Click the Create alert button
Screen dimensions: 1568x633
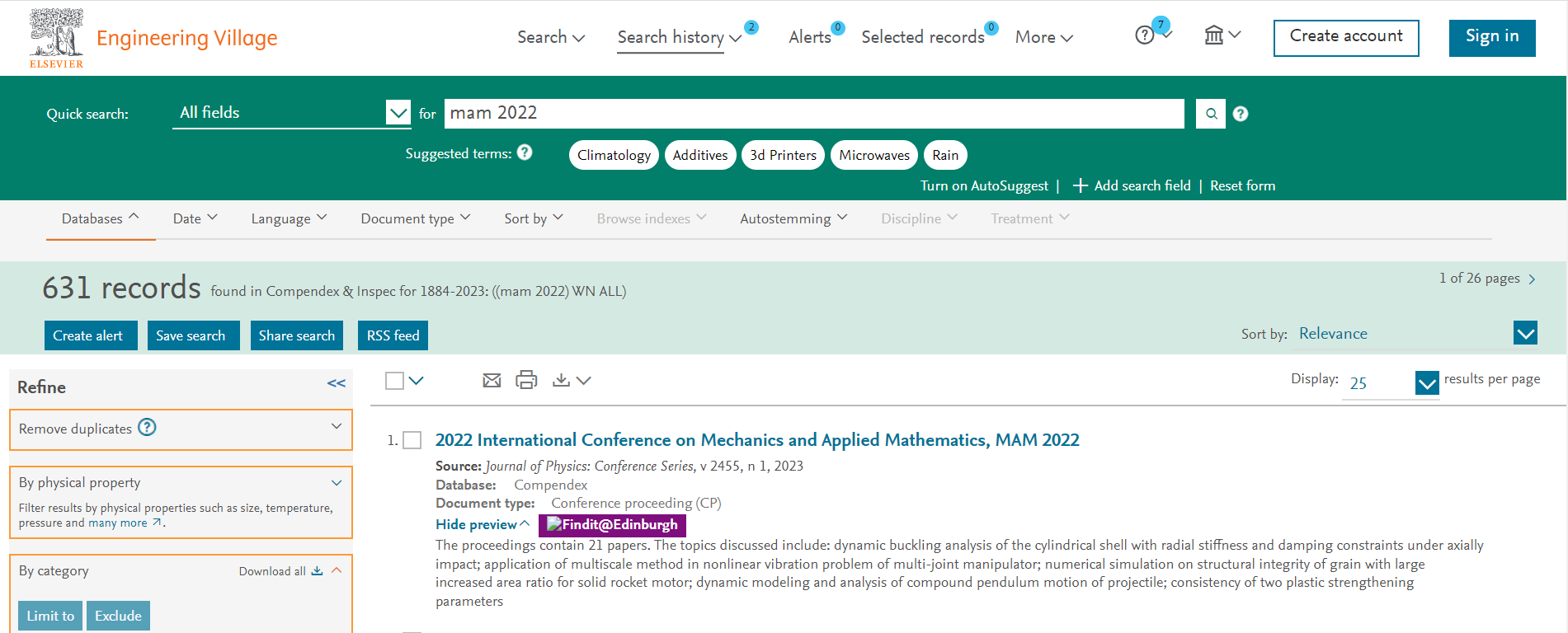[91, 335]
